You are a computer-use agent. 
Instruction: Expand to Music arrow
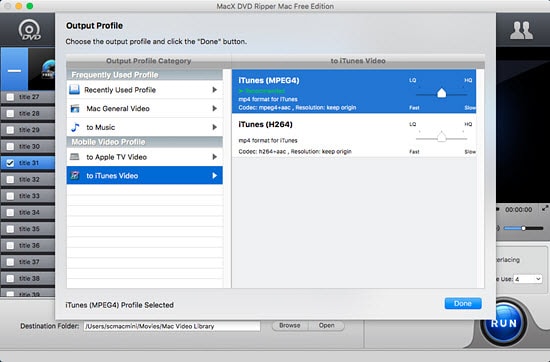pos(214,127)
